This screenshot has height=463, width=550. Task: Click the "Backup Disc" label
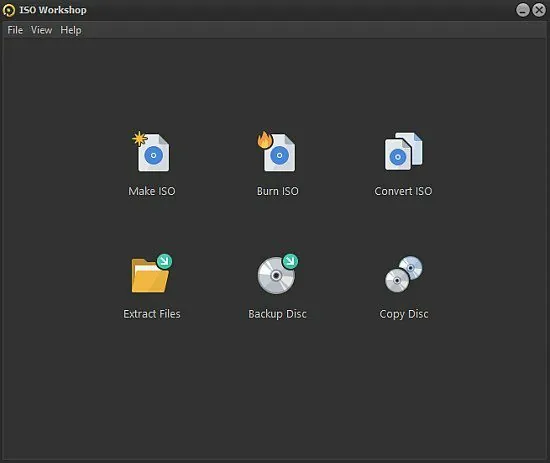click(x=277, y=314)
